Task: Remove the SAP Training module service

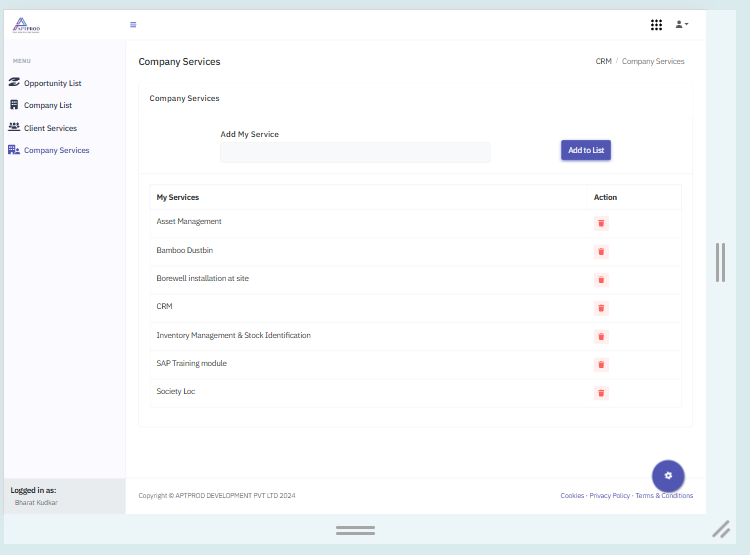Action: pos(601,365)
